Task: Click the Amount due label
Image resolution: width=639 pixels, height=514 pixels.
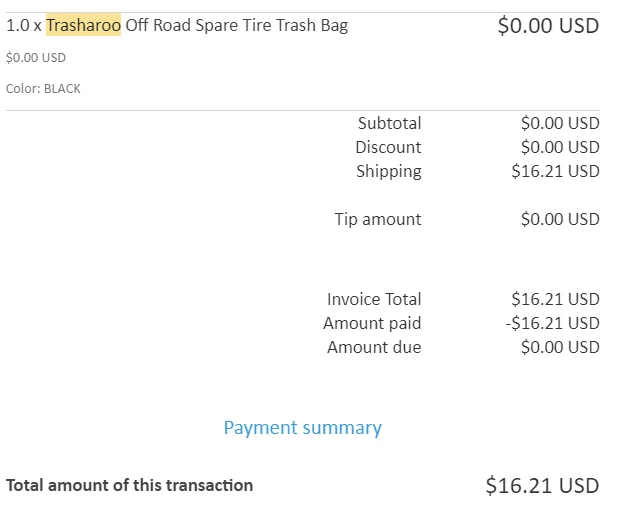Action: click(374, 347)
